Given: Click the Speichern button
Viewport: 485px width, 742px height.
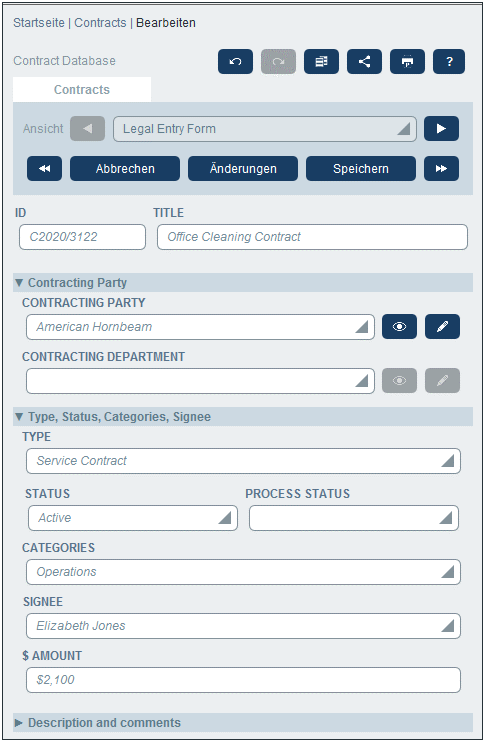Looking at the screenshot, I should [361, 168].
